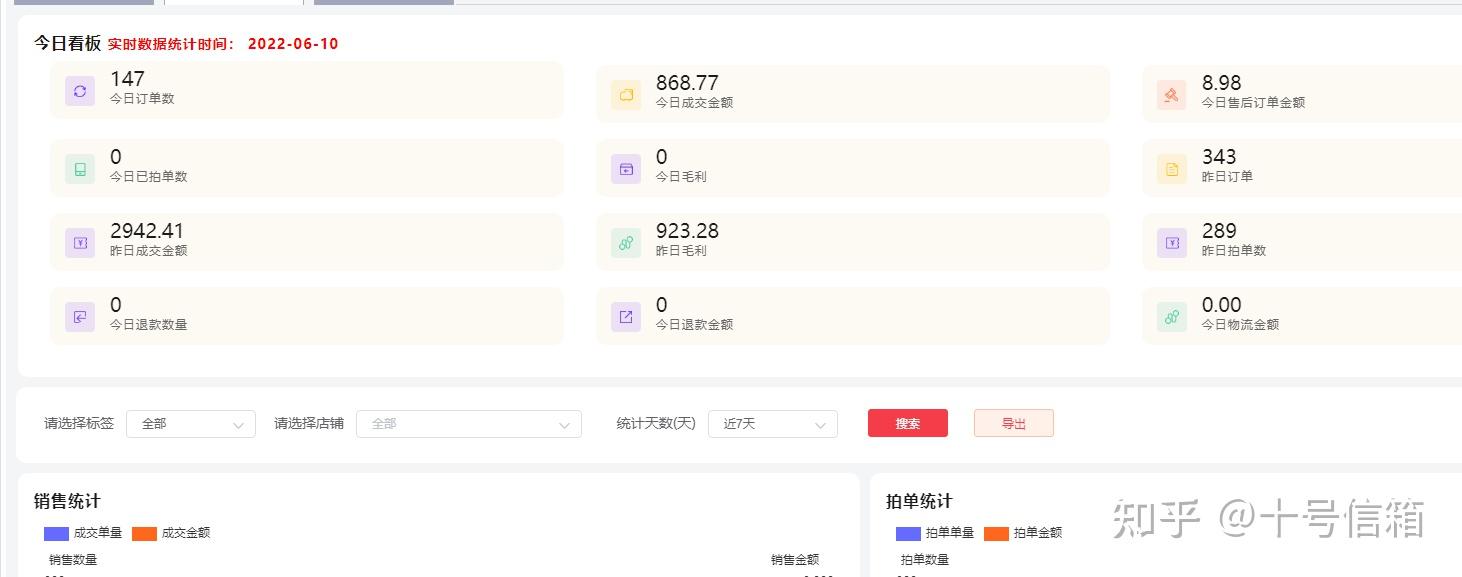Click the 今日看板 heading
Screen dimensions: 1462x577
point(68,43)
